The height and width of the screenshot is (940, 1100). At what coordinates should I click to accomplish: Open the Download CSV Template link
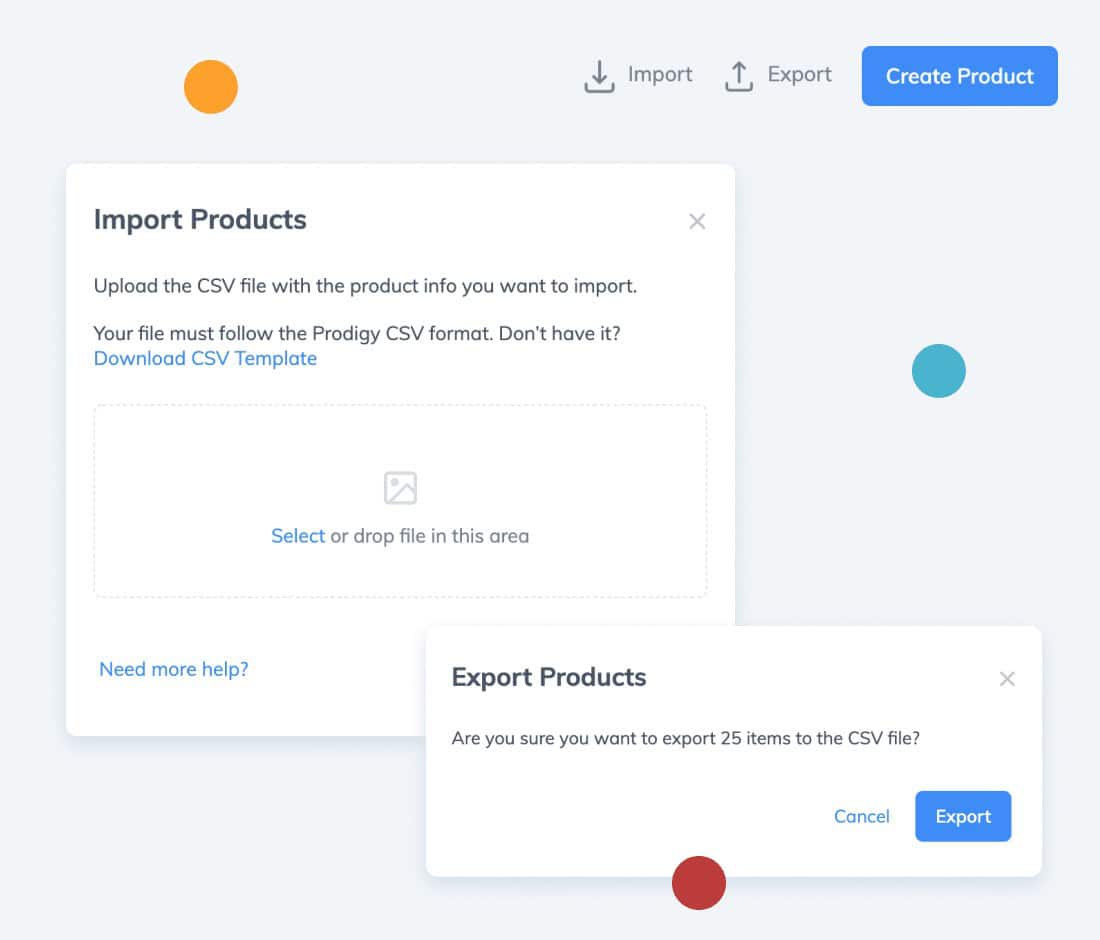tap(205, 358)
